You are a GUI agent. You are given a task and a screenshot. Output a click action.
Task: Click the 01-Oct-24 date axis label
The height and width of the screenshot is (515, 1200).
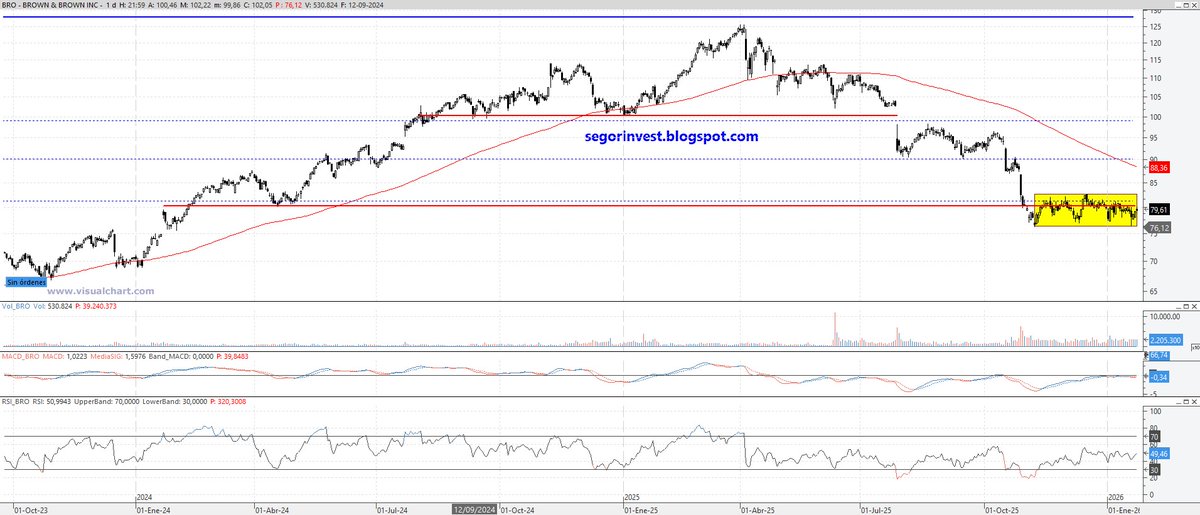pos(518,509)
